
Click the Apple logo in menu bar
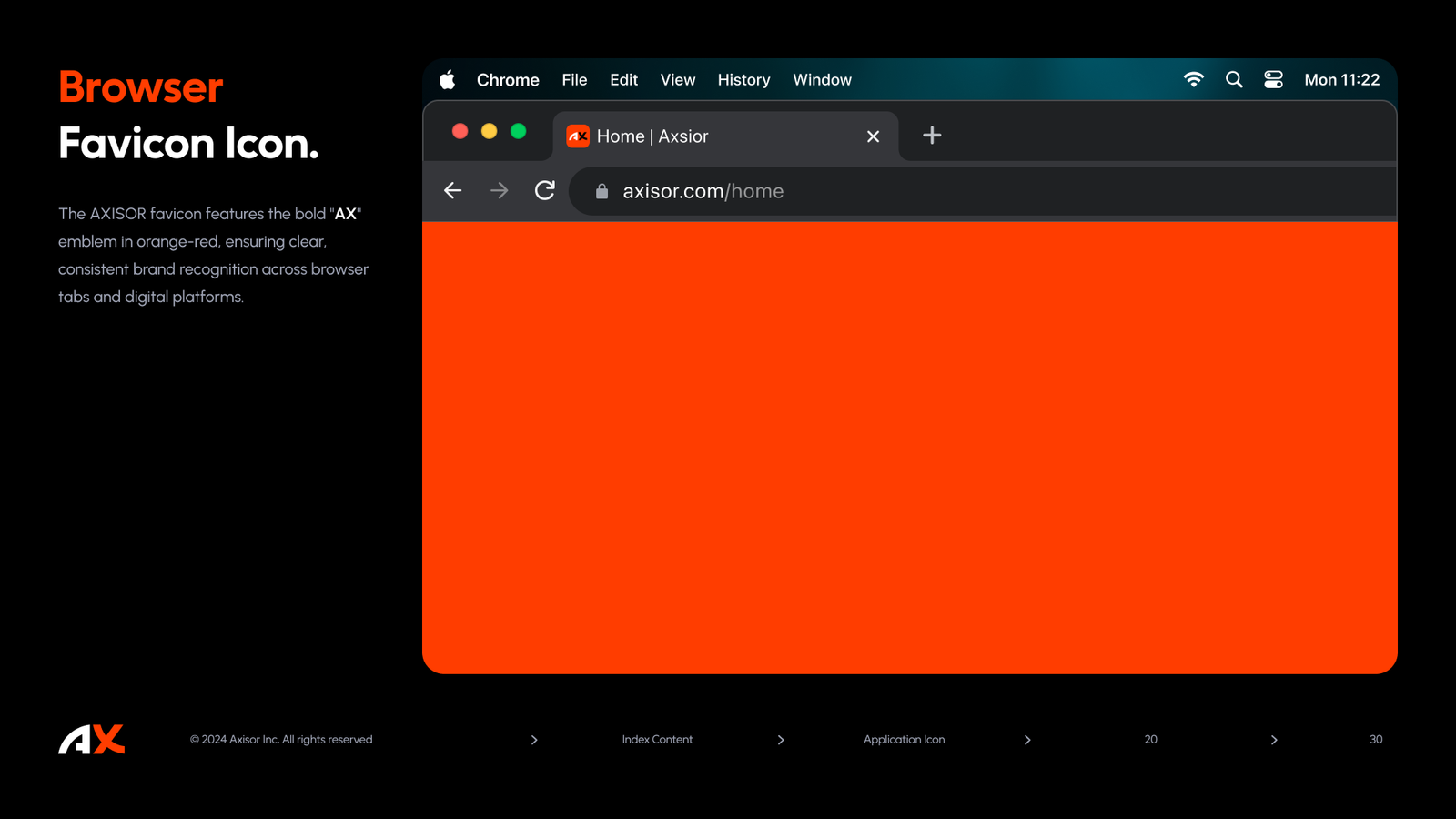tap(447, 80)
